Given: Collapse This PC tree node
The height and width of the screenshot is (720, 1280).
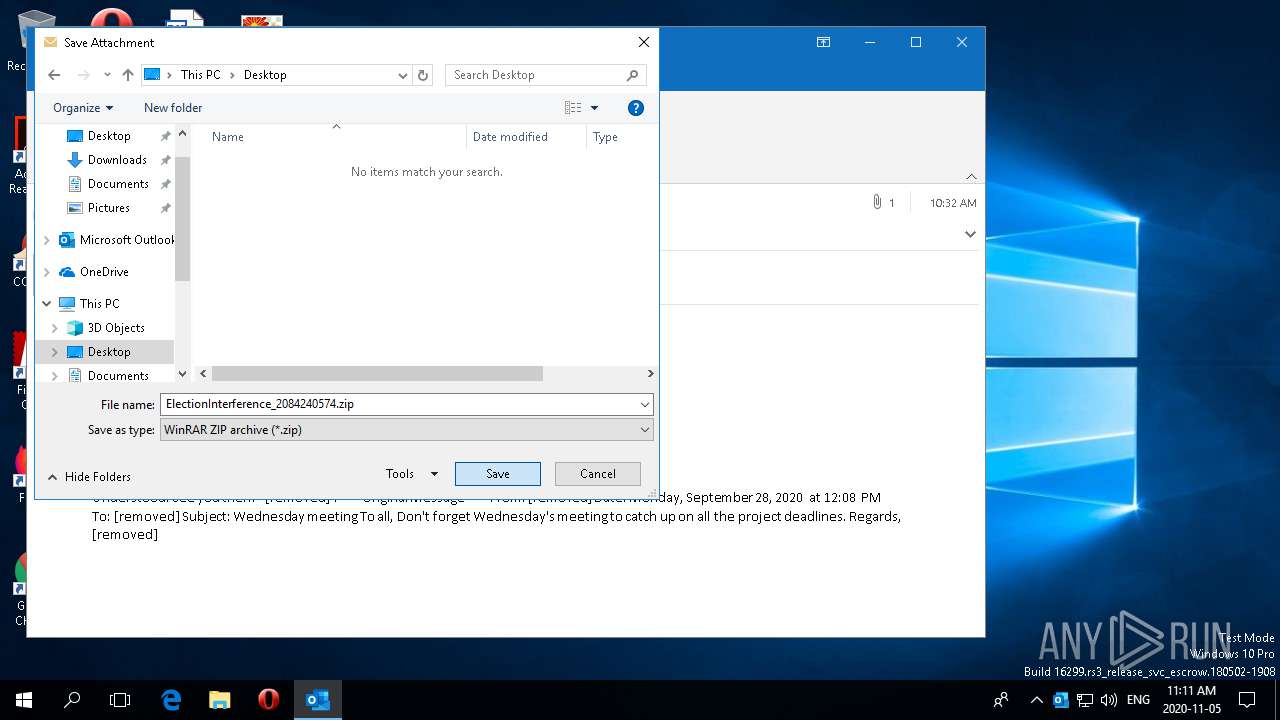Looking at the screenshot, I should pos(46,304).
